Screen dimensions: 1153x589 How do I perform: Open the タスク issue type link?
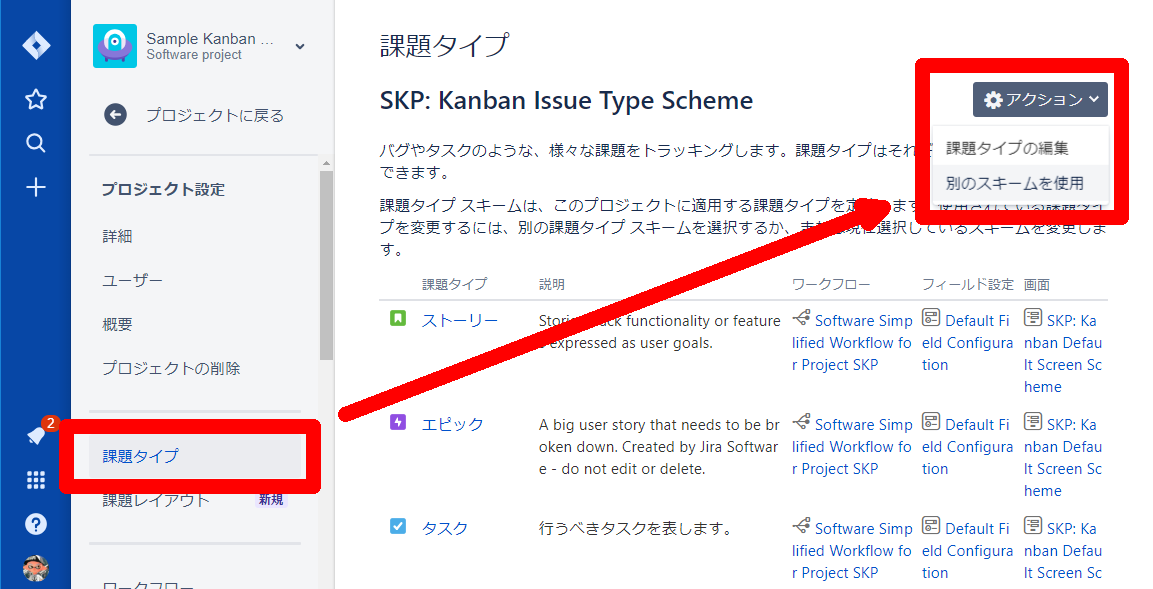pyautogui.click(x=445, y=528)
